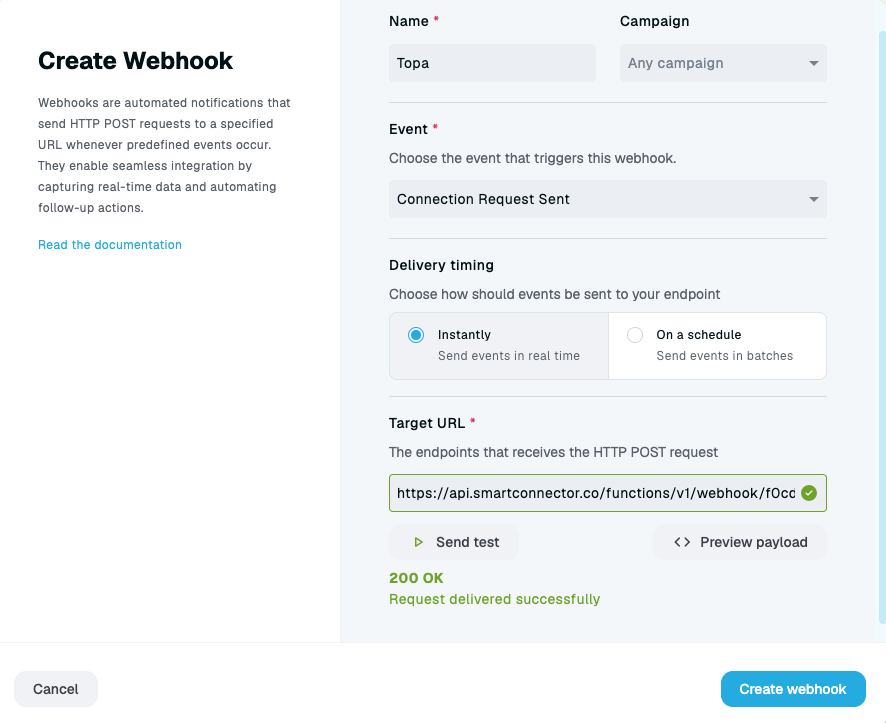Click the Event dropdown caret icon

pyautogui.click(x=814, y=199)
